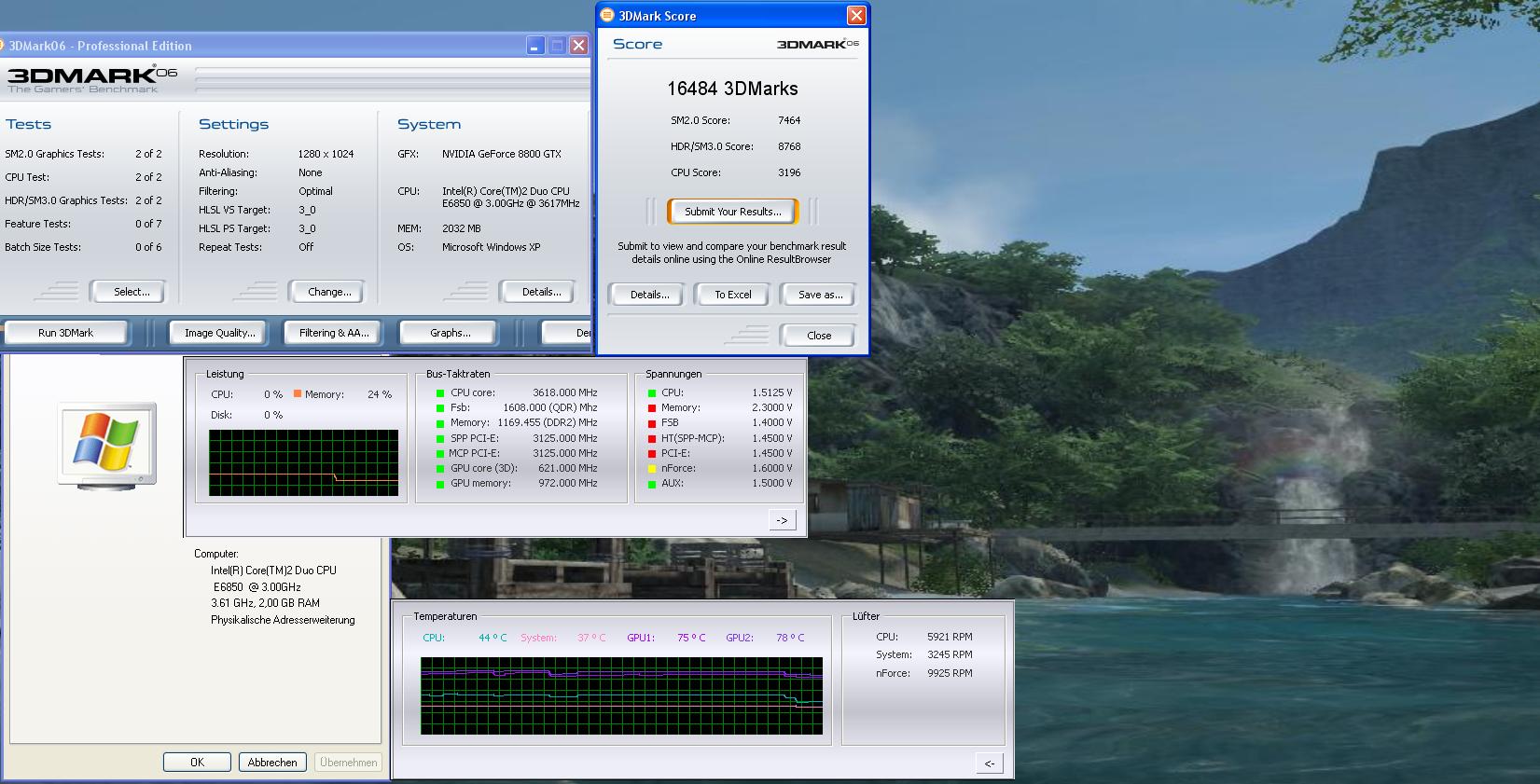Click CPU temperature 44 °C
The width and height of the screenshot is (1540, 784).
point(493,638)
